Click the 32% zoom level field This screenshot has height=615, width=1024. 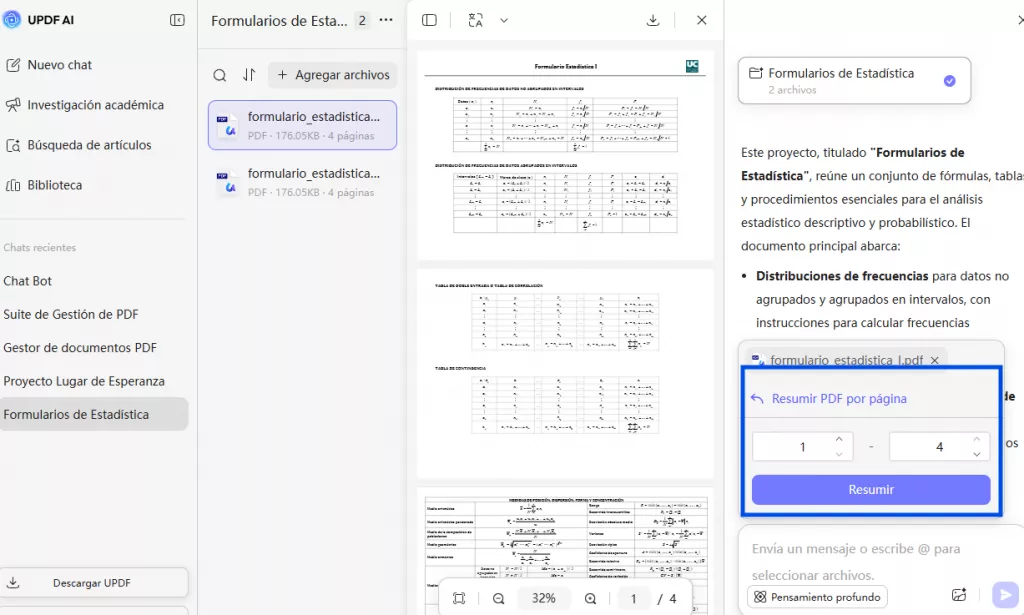tap(543, 598)
